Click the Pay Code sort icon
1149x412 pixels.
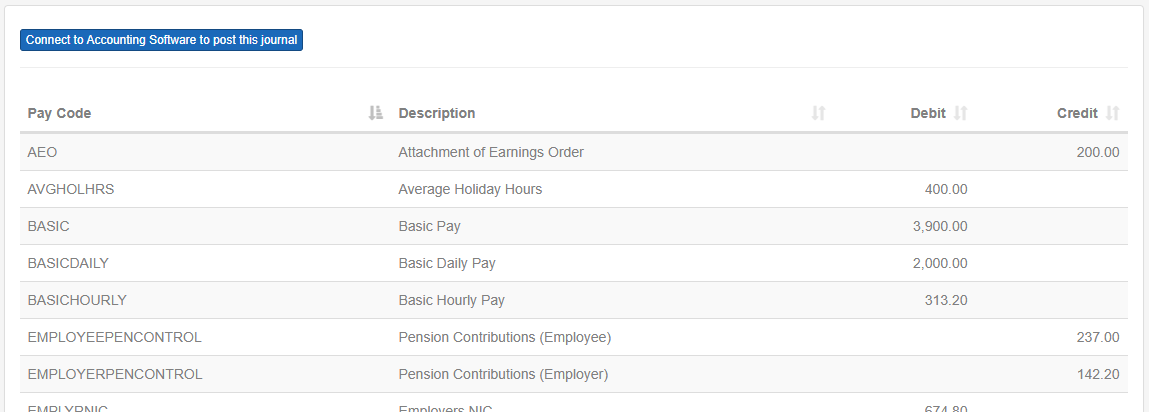click(376, 113)
